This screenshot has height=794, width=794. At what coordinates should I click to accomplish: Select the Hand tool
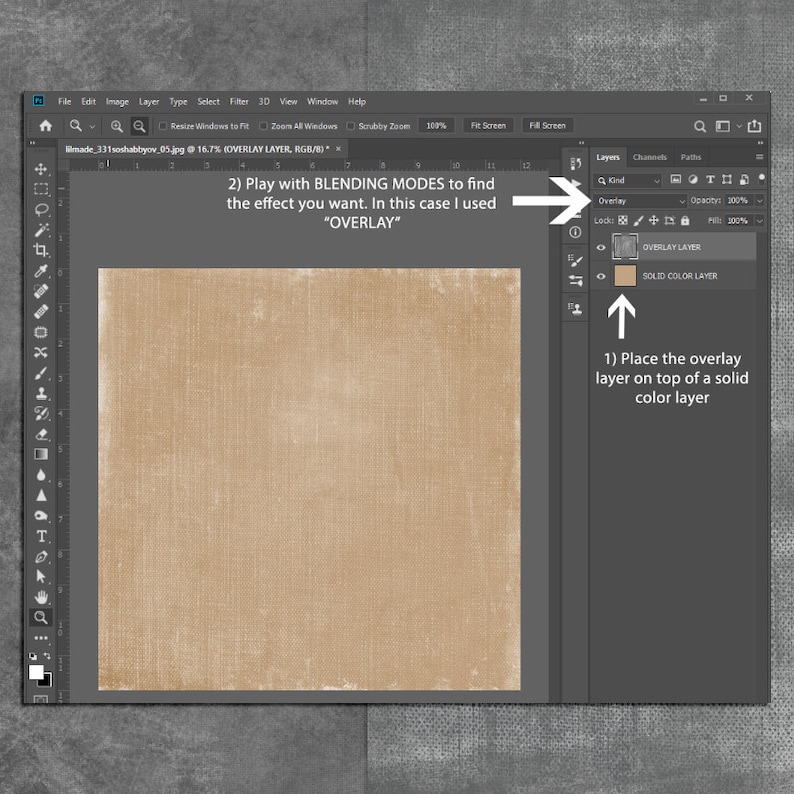tap(41, 597)
